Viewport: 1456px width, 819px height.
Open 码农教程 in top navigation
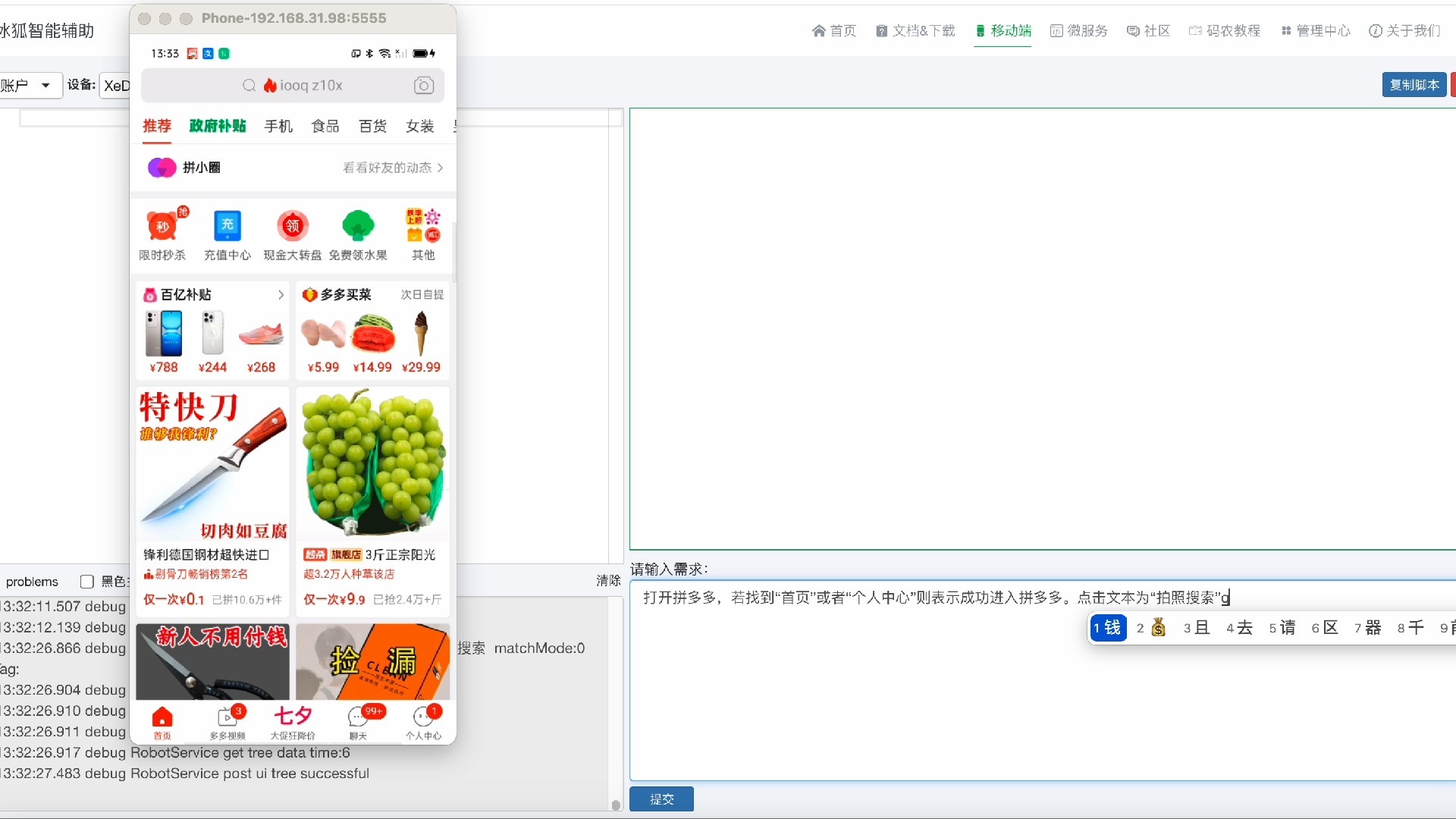tap(1225, 31)
